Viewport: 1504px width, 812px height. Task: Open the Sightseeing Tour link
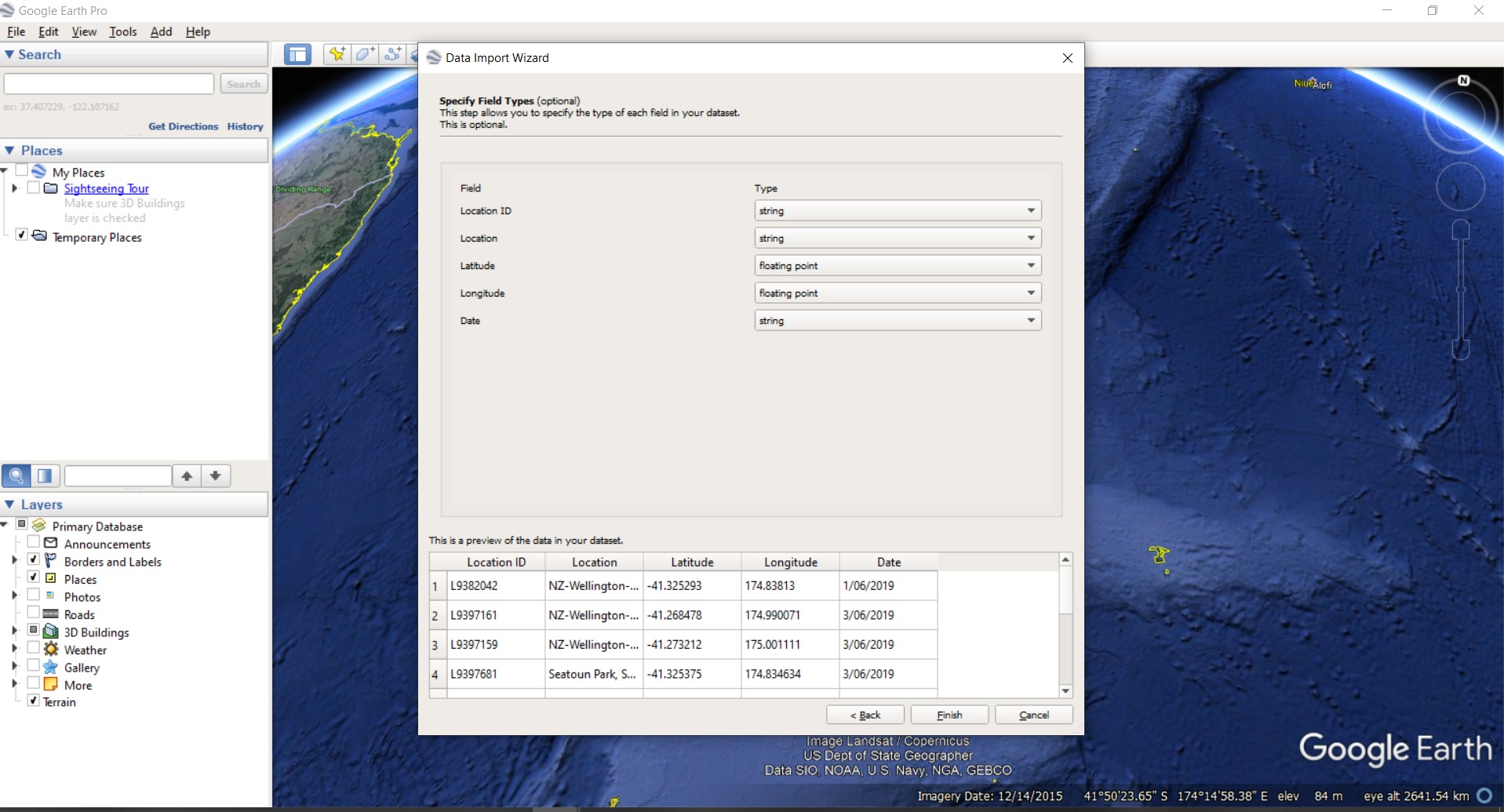pos(106,188)
